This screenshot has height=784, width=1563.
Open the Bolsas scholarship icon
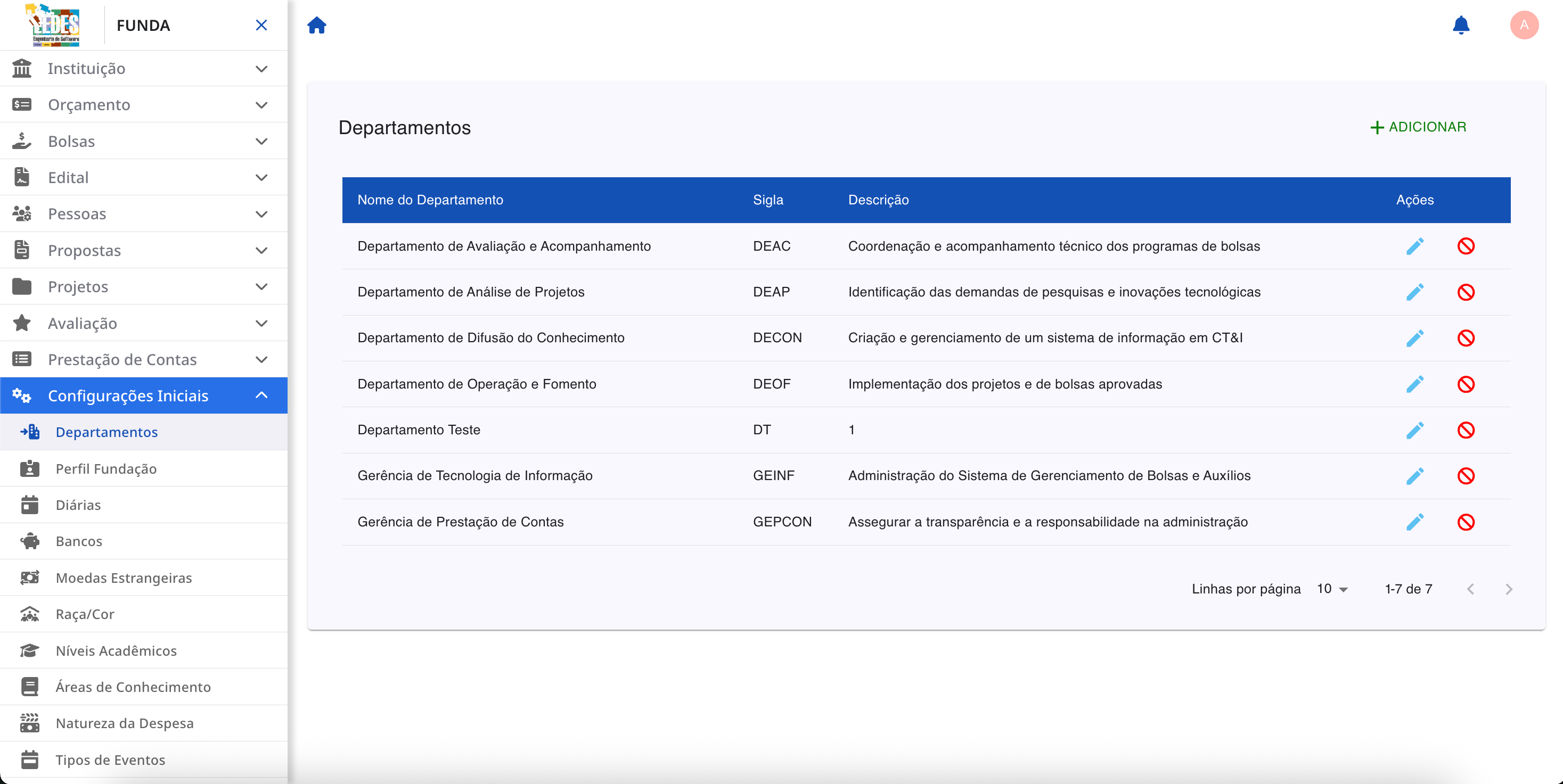tap(22, 141)
